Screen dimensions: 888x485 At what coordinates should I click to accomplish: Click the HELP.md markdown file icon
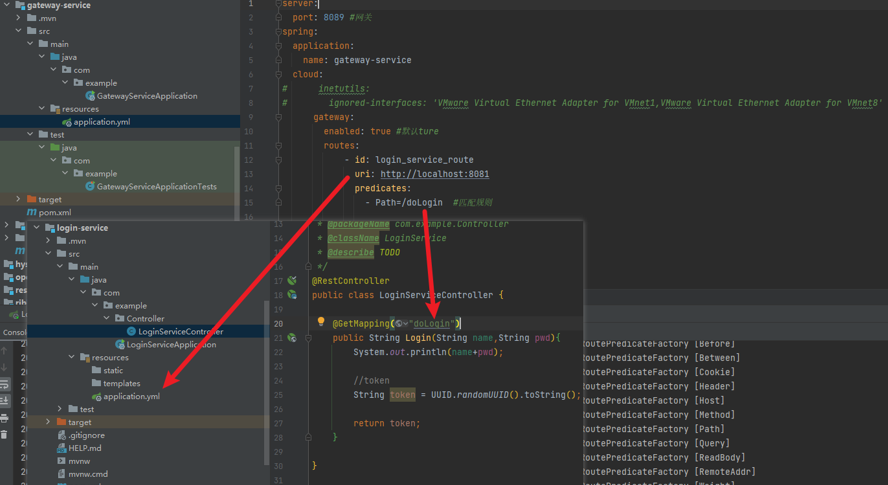click(x=62, y=448)
